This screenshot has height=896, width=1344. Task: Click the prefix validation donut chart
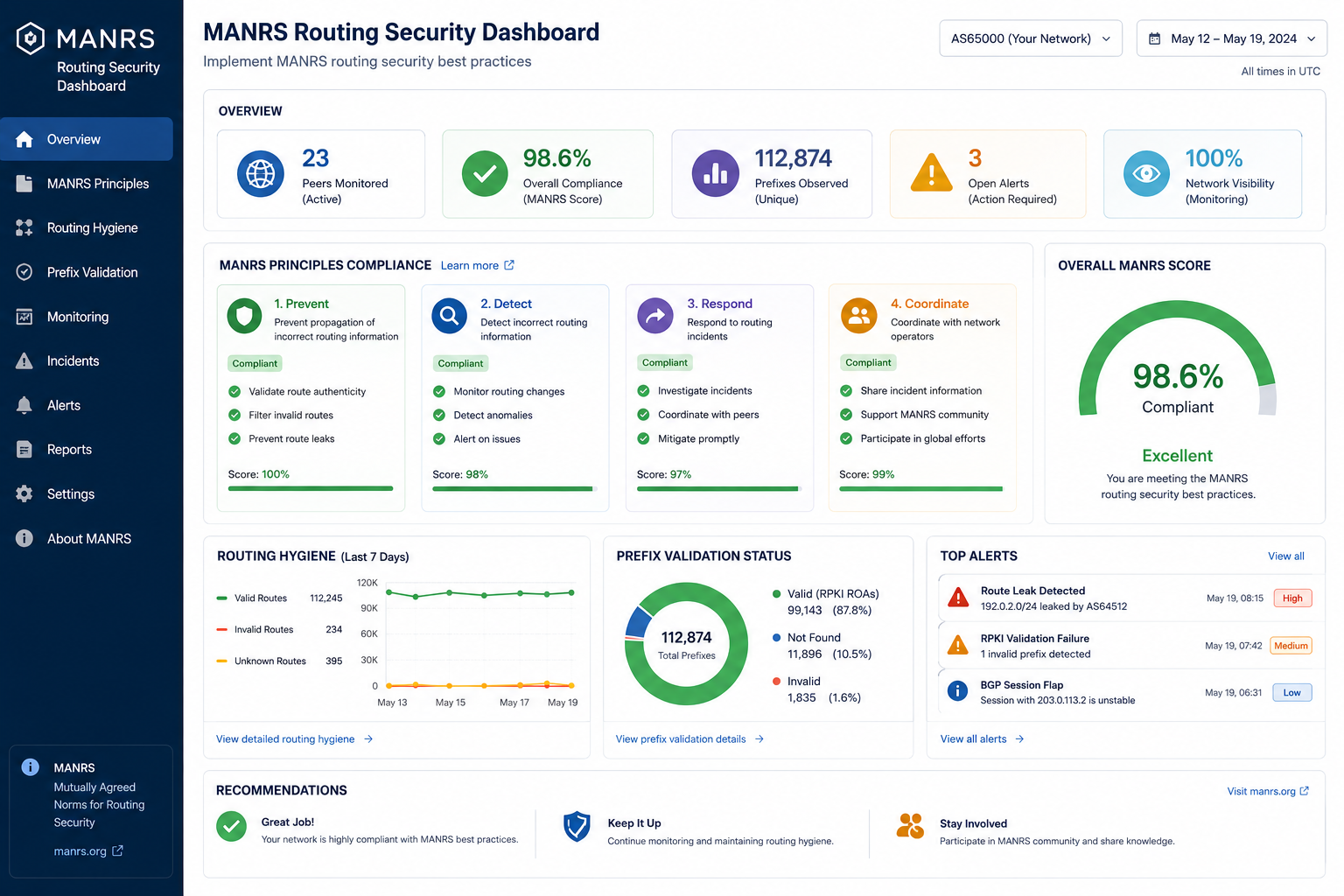coord(687,645)
